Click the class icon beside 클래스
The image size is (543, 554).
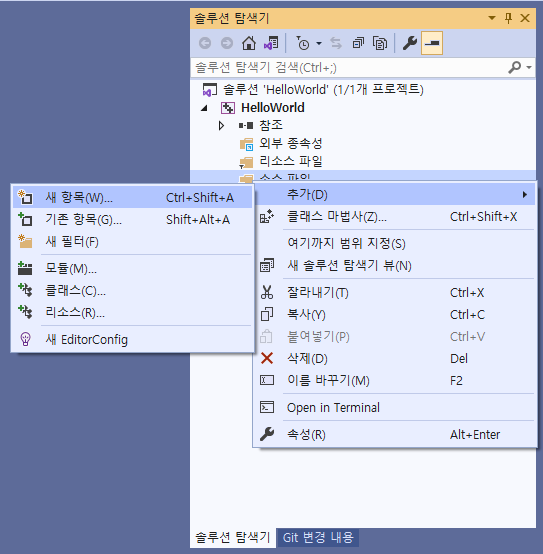[x=25, y=290]
